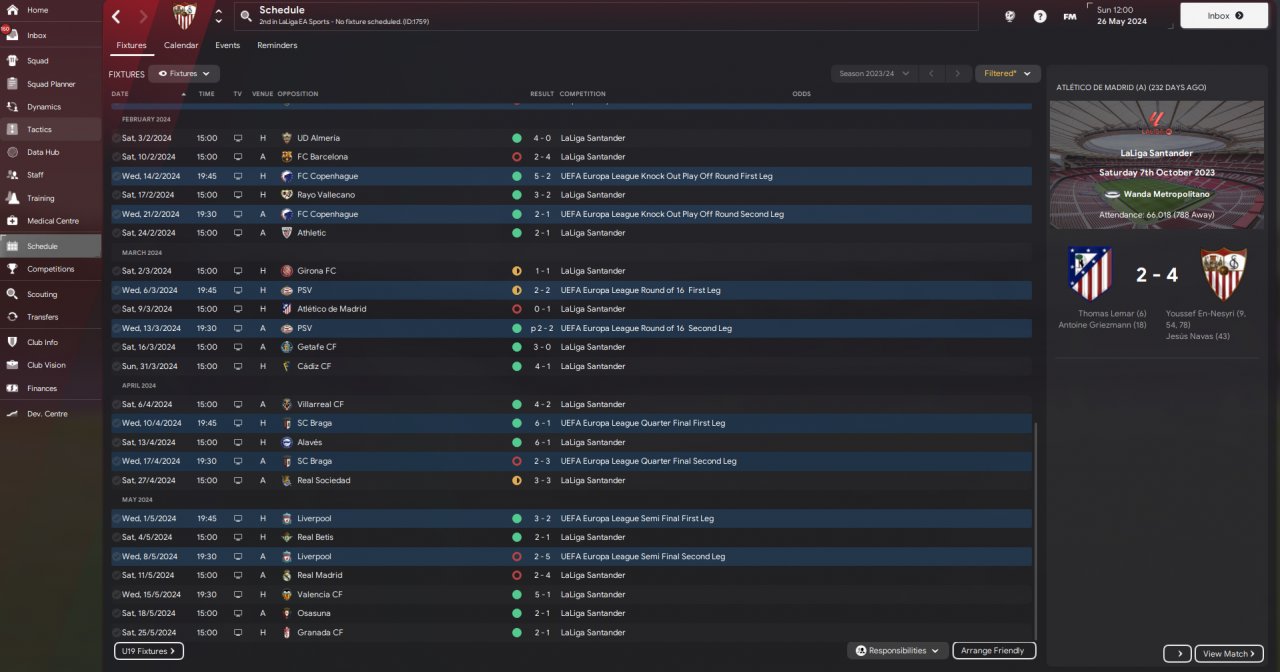This screenshot has width=1280, height=672.
Task: Open the FM menu icon
Action: point(1070,16)
